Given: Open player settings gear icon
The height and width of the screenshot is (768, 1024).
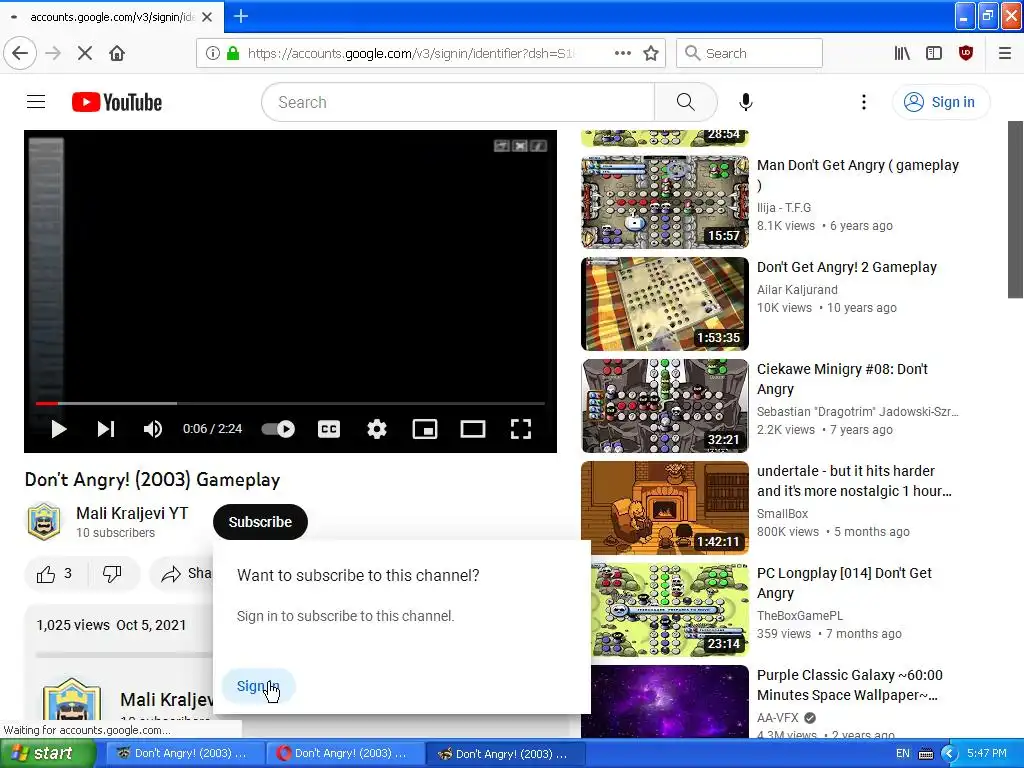Looking at the screenshot, I should [x=377, y=429].
